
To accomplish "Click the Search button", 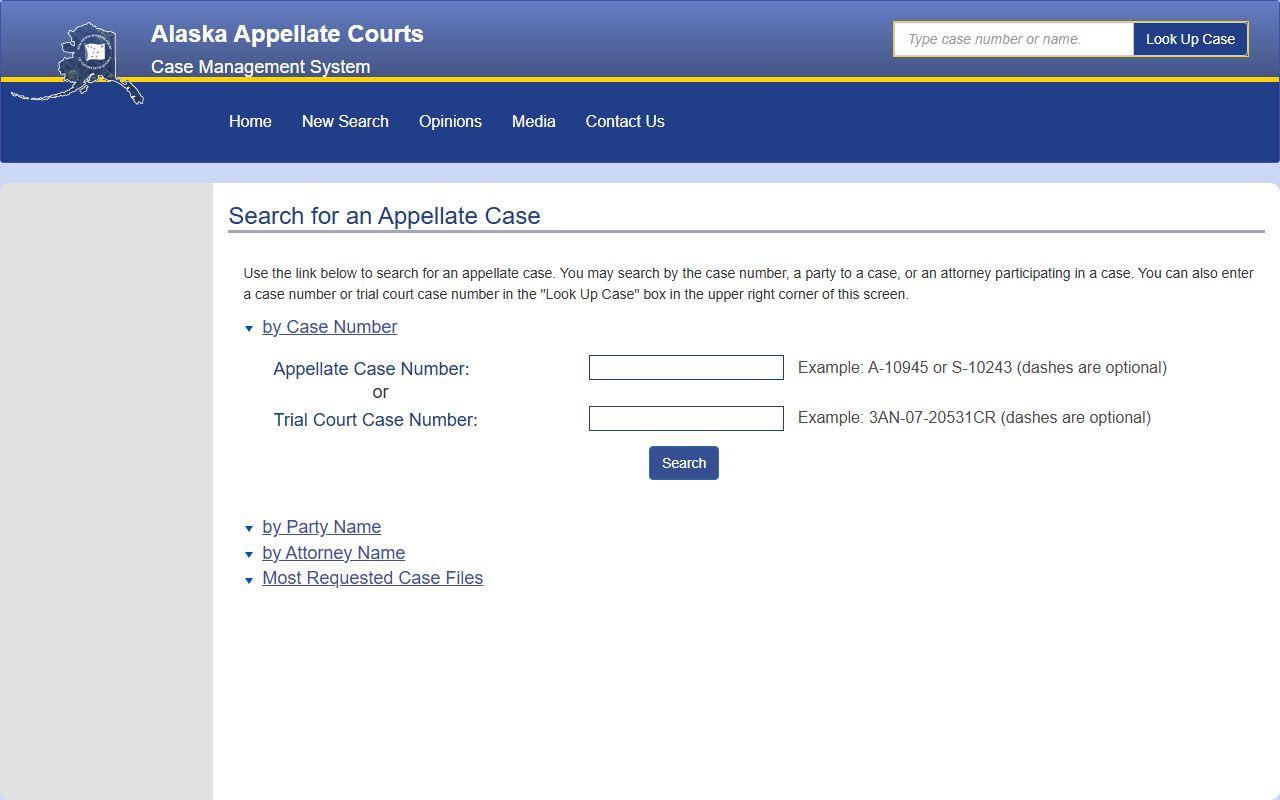I will [684, 463].
